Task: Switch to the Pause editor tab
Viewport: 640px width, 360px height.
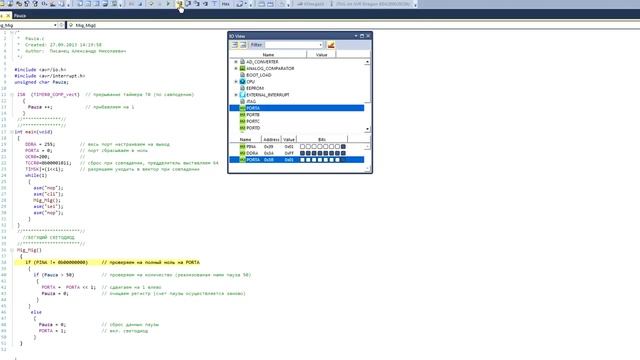Action: click(x=20, y=16)
